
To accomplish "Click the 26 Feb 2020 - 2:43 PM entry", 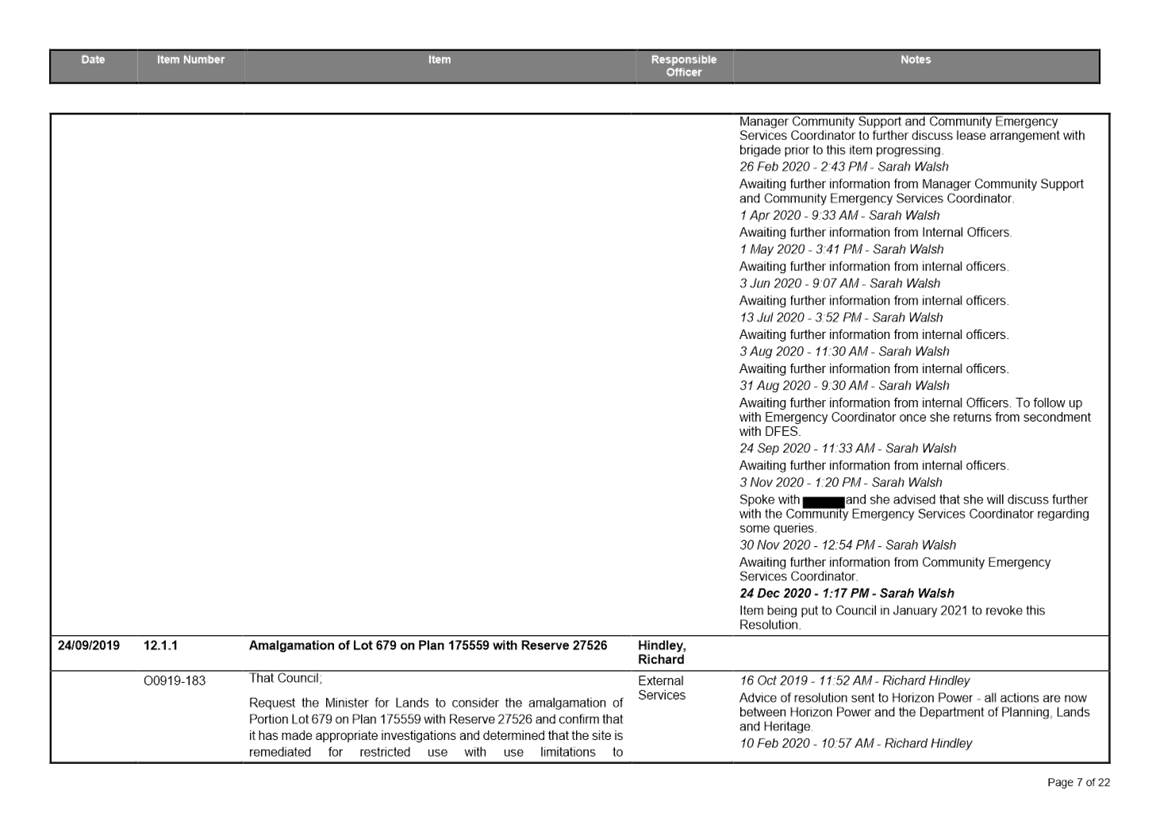I will (x=844, y=167).
